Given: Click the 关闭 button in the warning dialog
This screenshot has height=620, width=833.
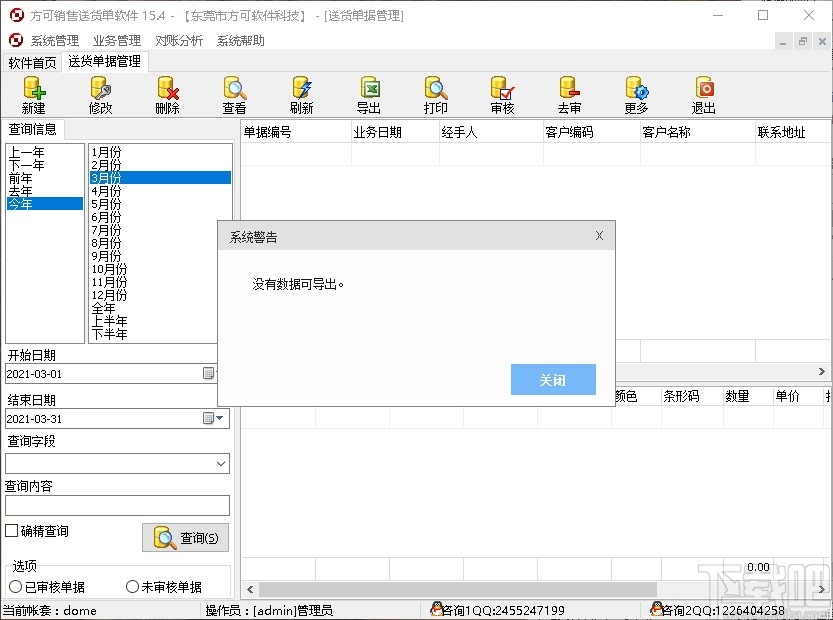Looking at the screenshot, I should click(x=553, y=380).
